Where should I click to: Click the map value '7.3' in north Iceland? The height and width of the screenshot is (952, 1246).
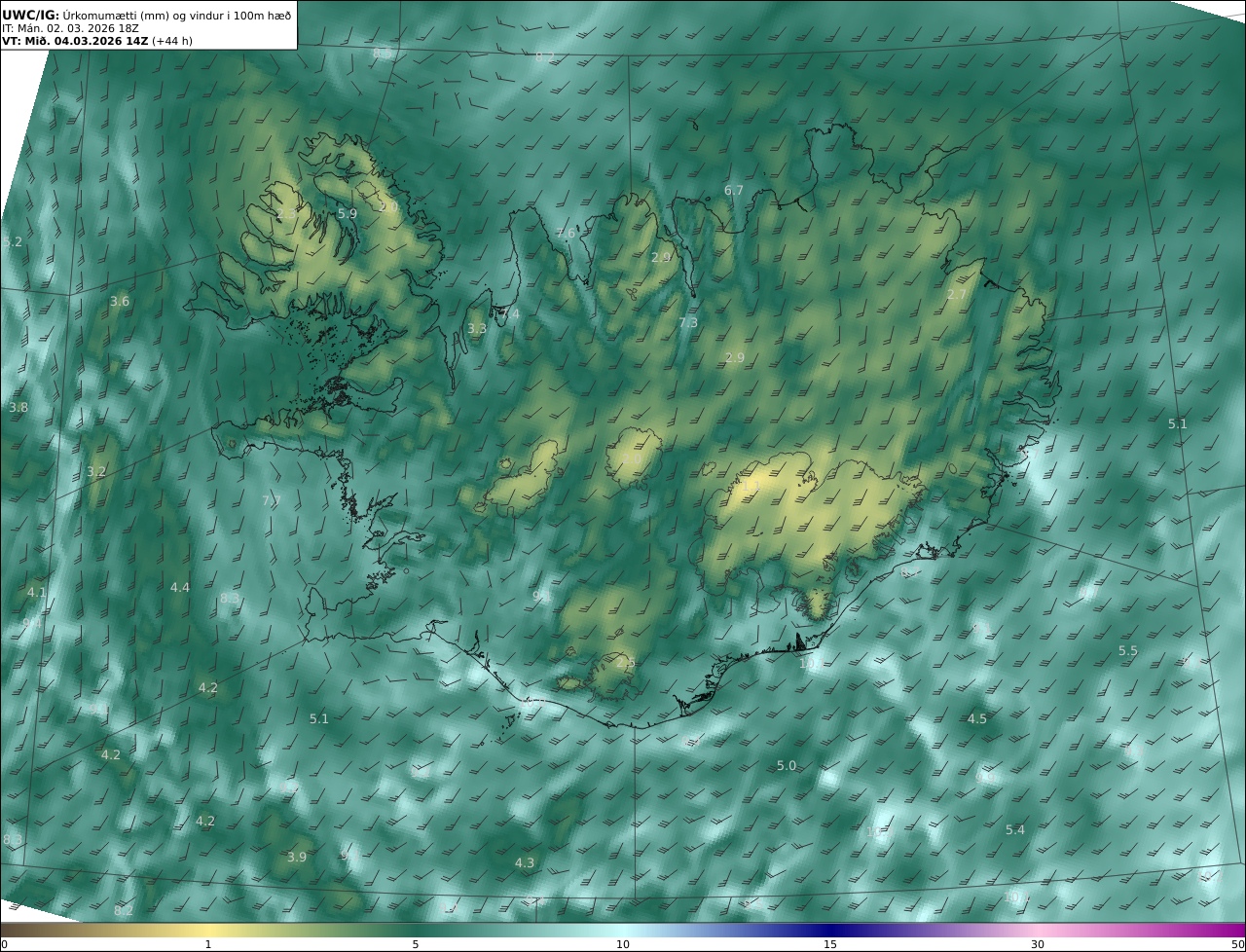(x=688, y=322)
